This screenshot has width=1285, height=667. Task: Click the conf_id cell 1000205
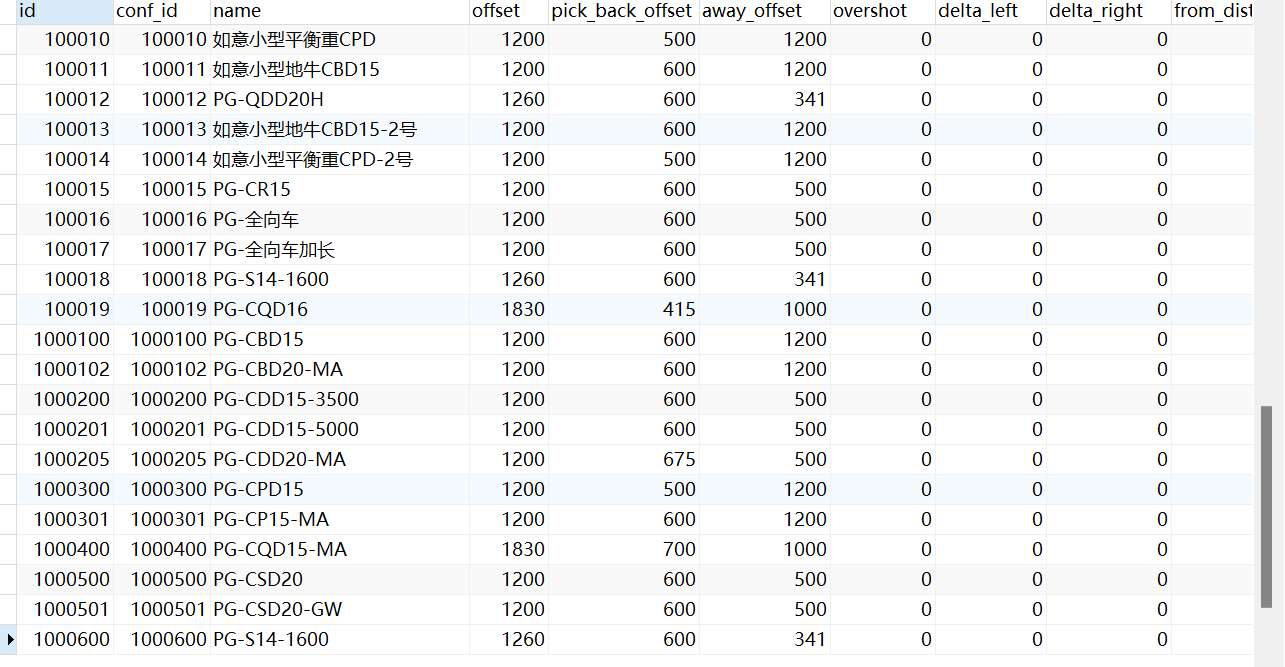tap(162, 459)
